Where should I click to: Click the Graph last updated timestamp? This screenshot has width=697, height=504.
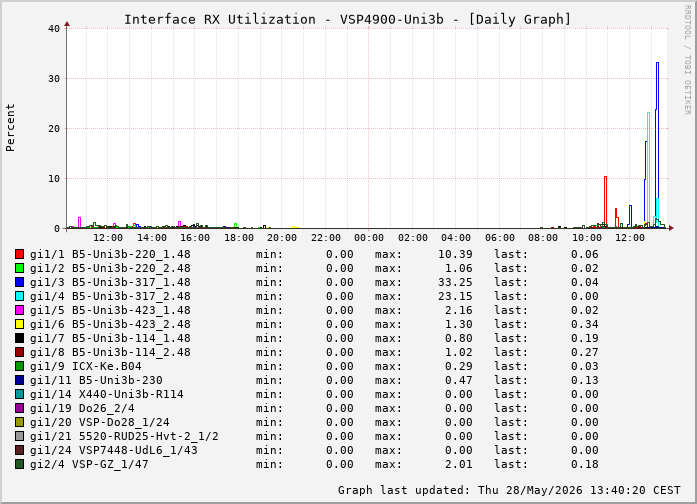(509, 490)
